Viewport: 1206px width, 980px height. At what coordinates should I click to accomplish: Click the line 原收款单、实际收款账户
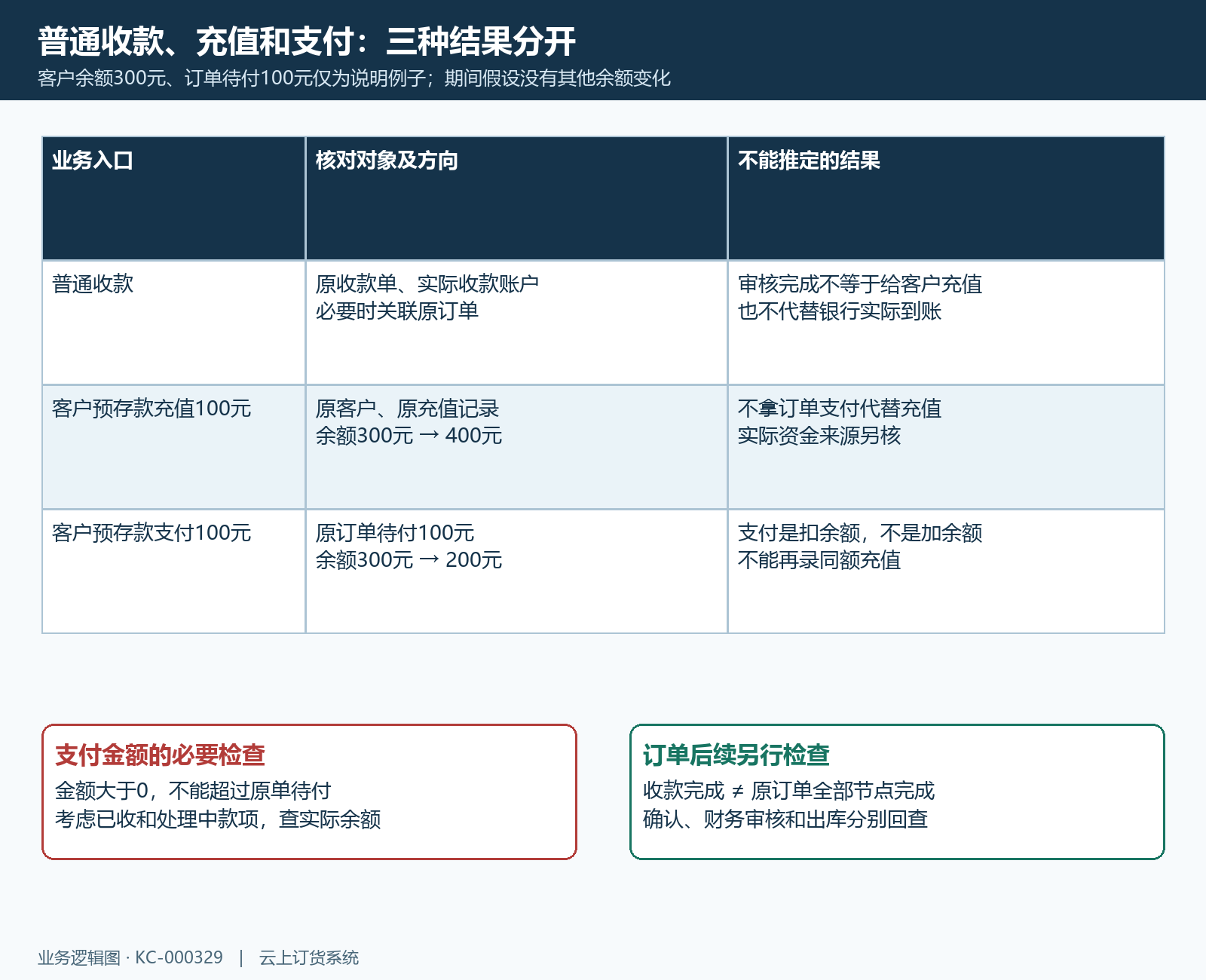point(427,284)
